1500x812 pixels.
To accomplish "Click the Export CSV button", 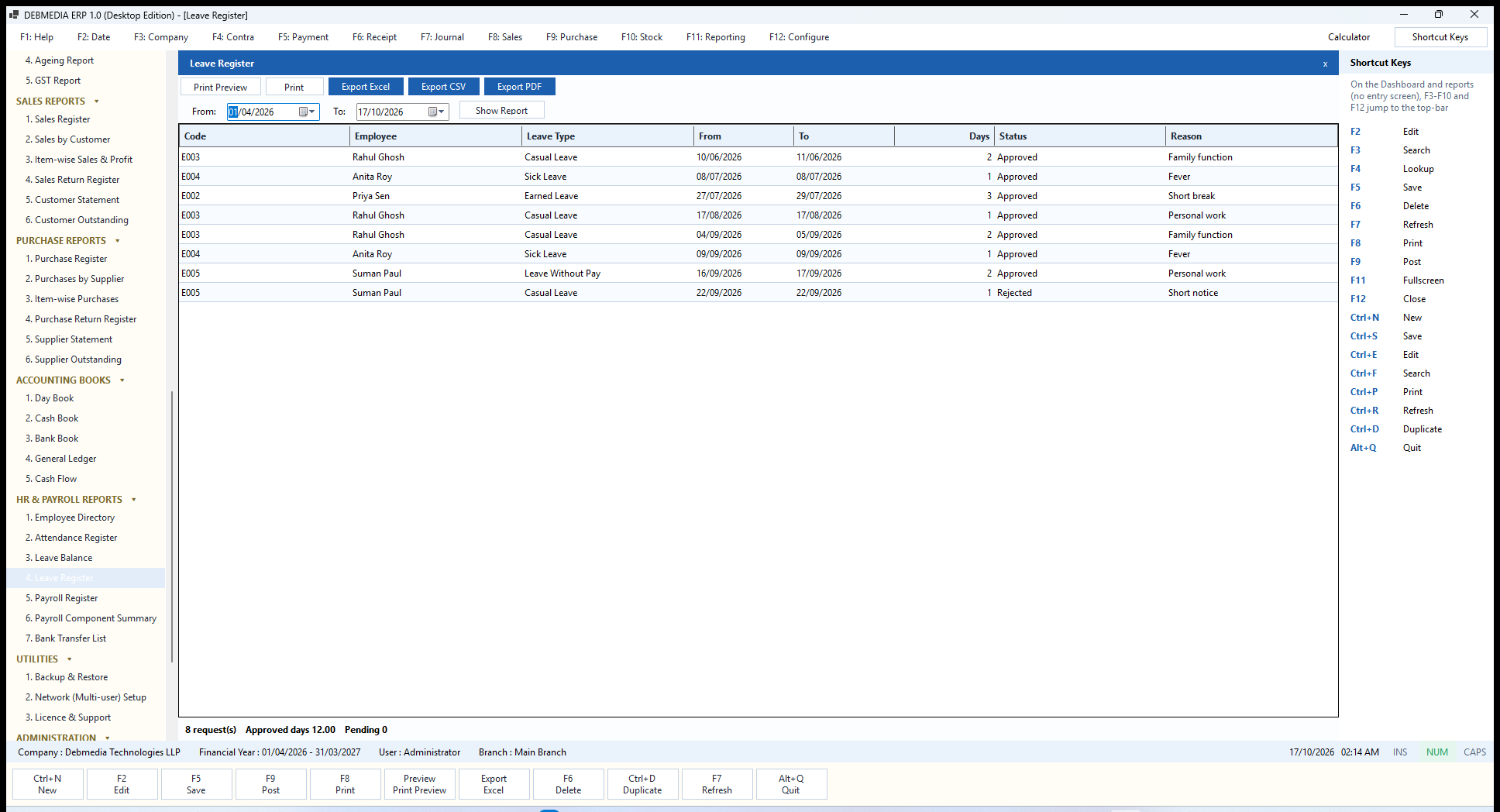I will click(444, 87).
